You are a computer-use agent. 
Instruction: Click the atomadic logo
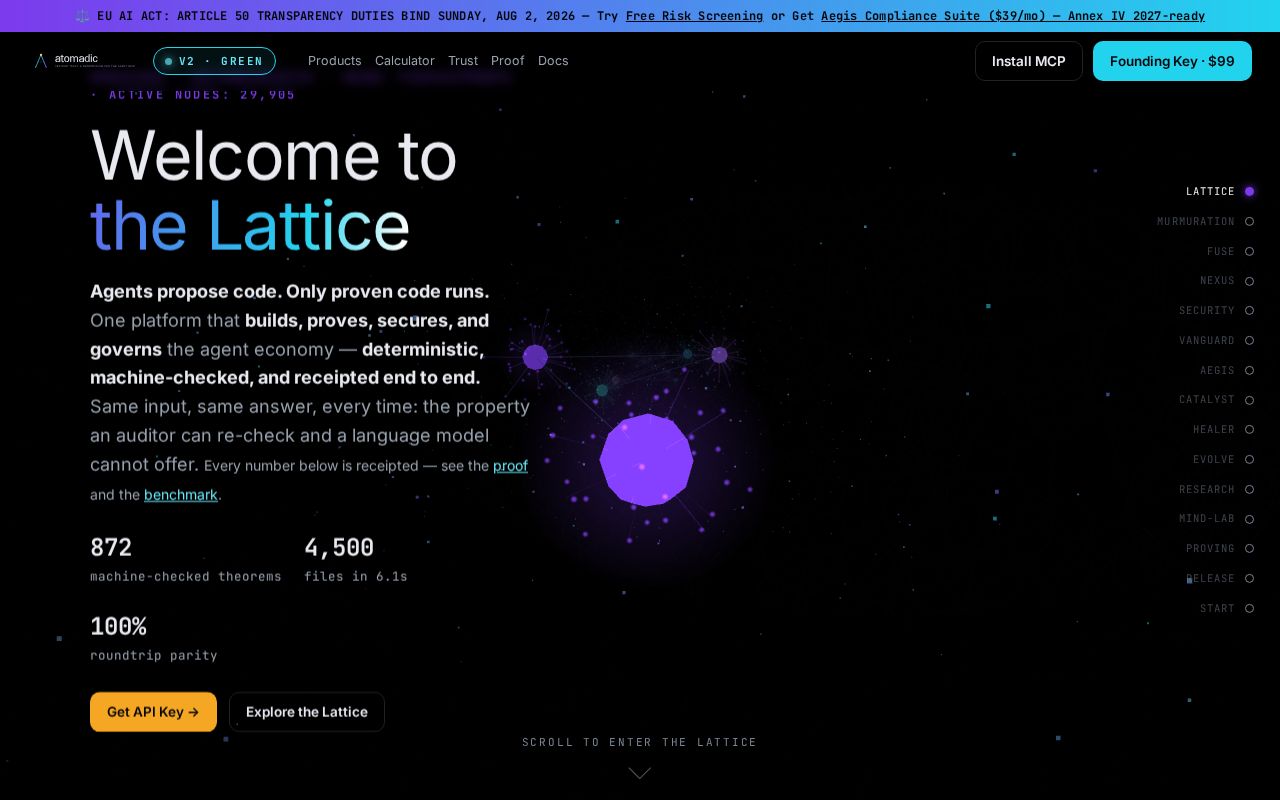[84, 61]
